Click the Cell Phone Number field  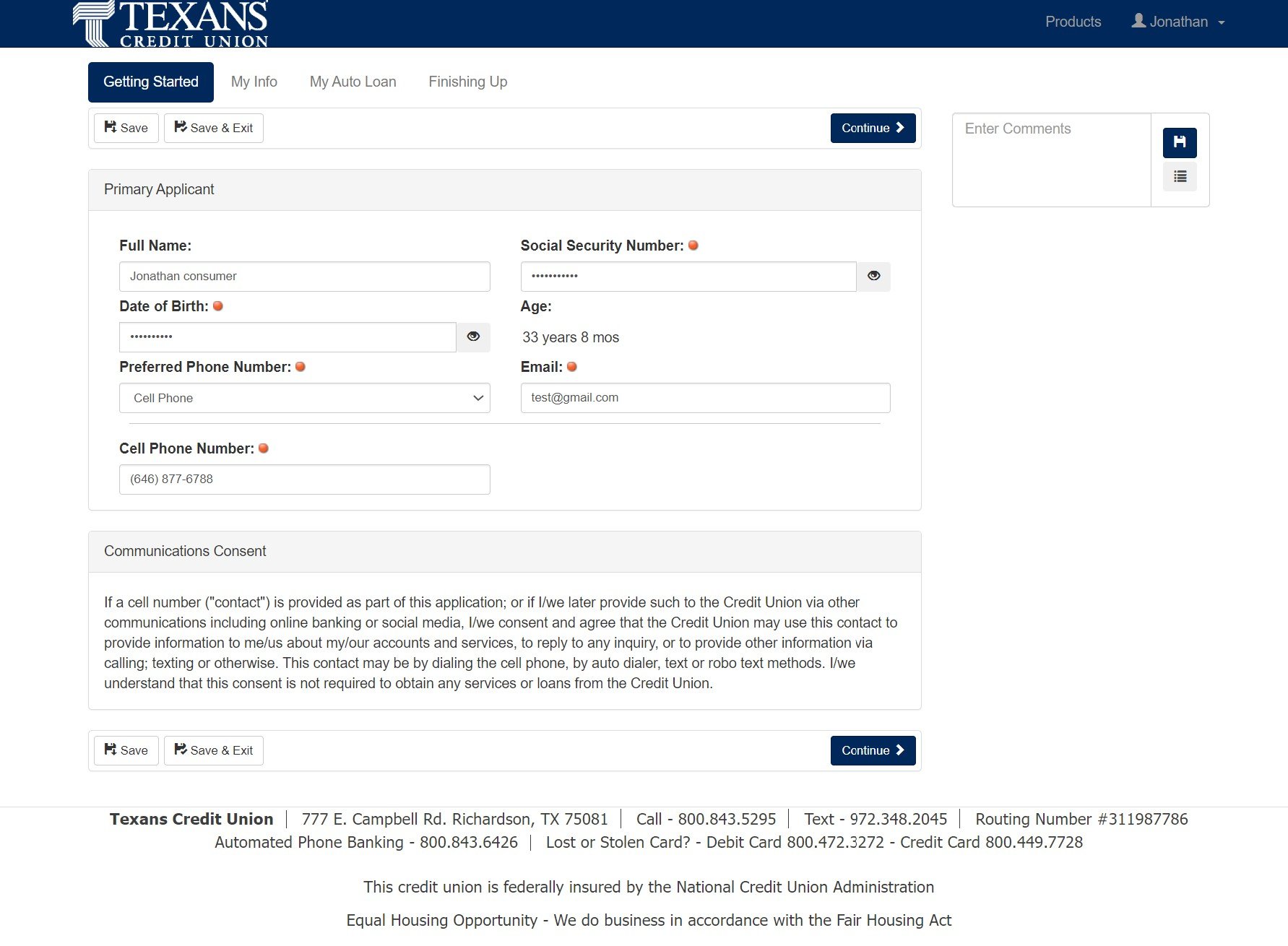305,479
